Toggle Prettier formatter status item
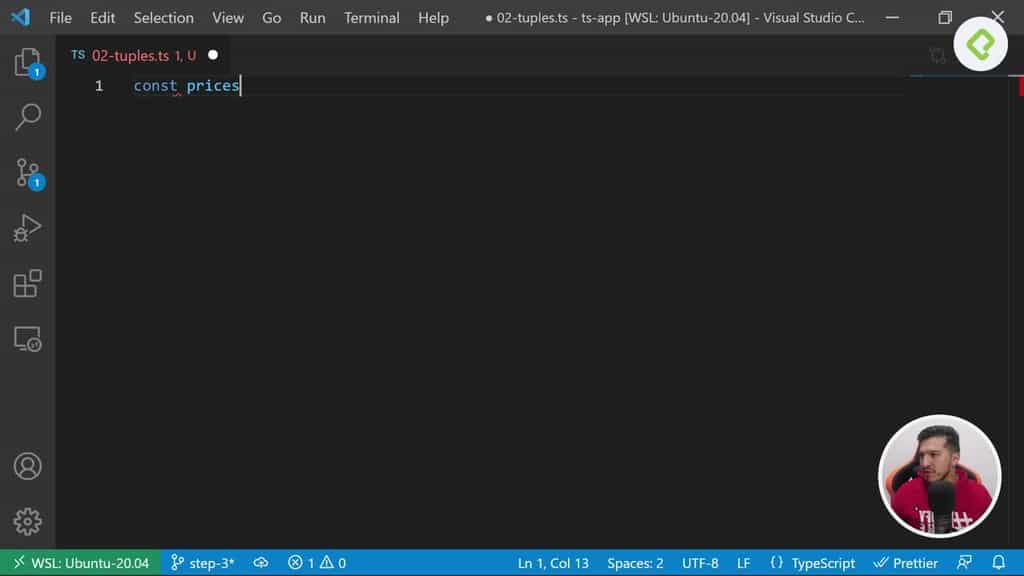This screenshot has width=1024, height=576. point(905,562)
